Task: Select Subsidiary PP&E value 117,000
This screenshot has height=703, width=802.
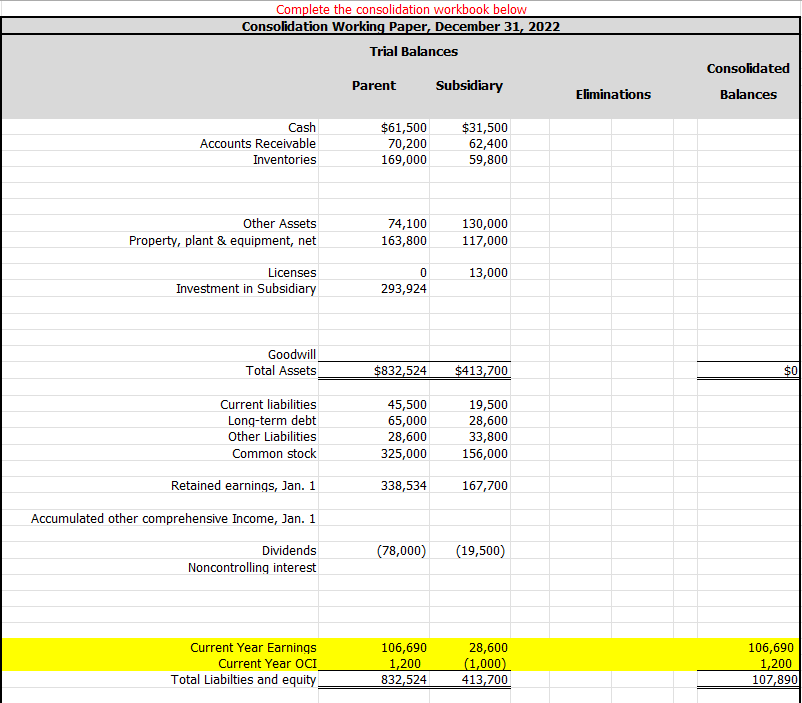Action: pos(484,240)
